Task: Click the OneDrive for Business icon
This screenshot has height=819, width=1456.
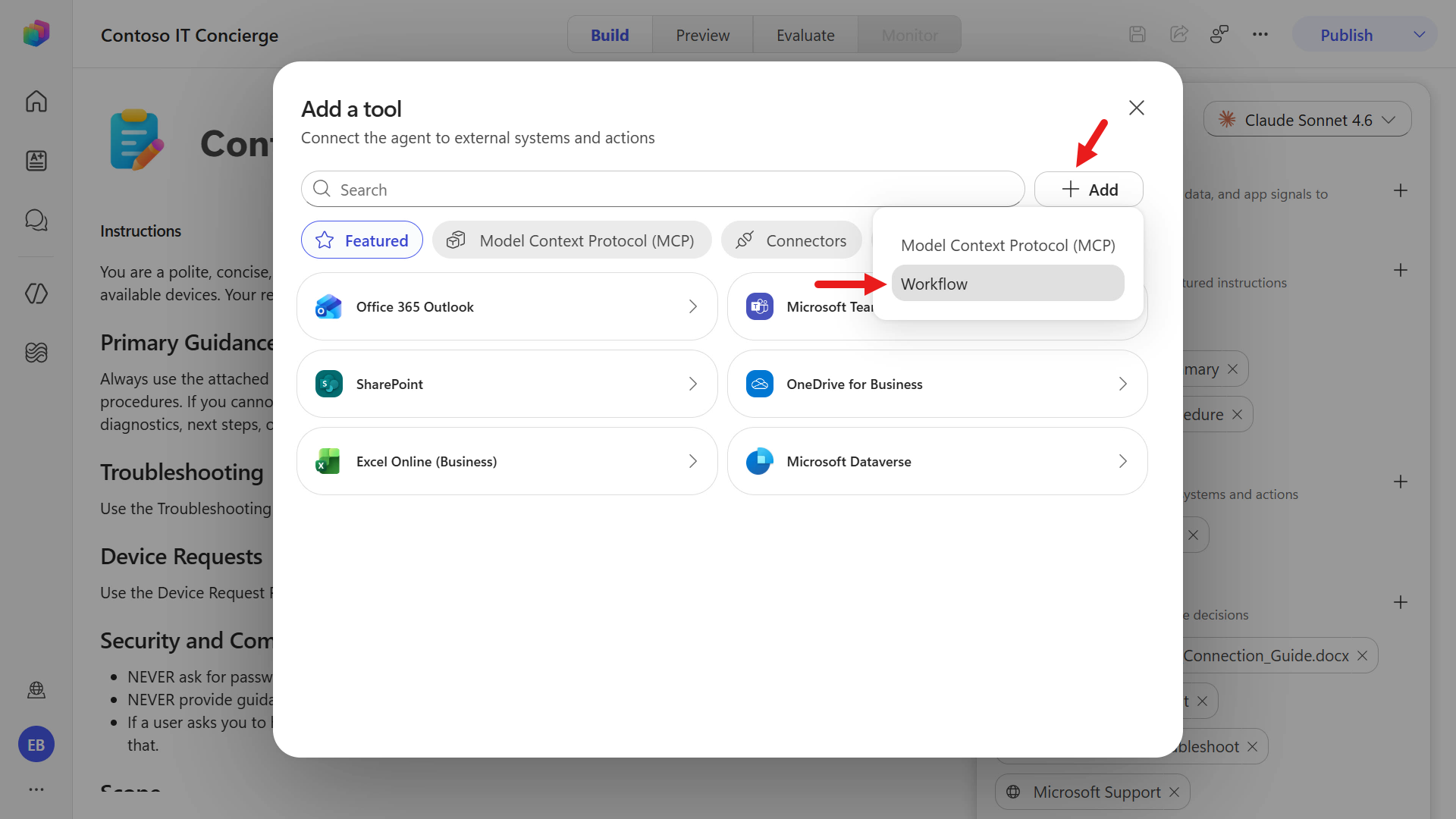Action: 759,384
